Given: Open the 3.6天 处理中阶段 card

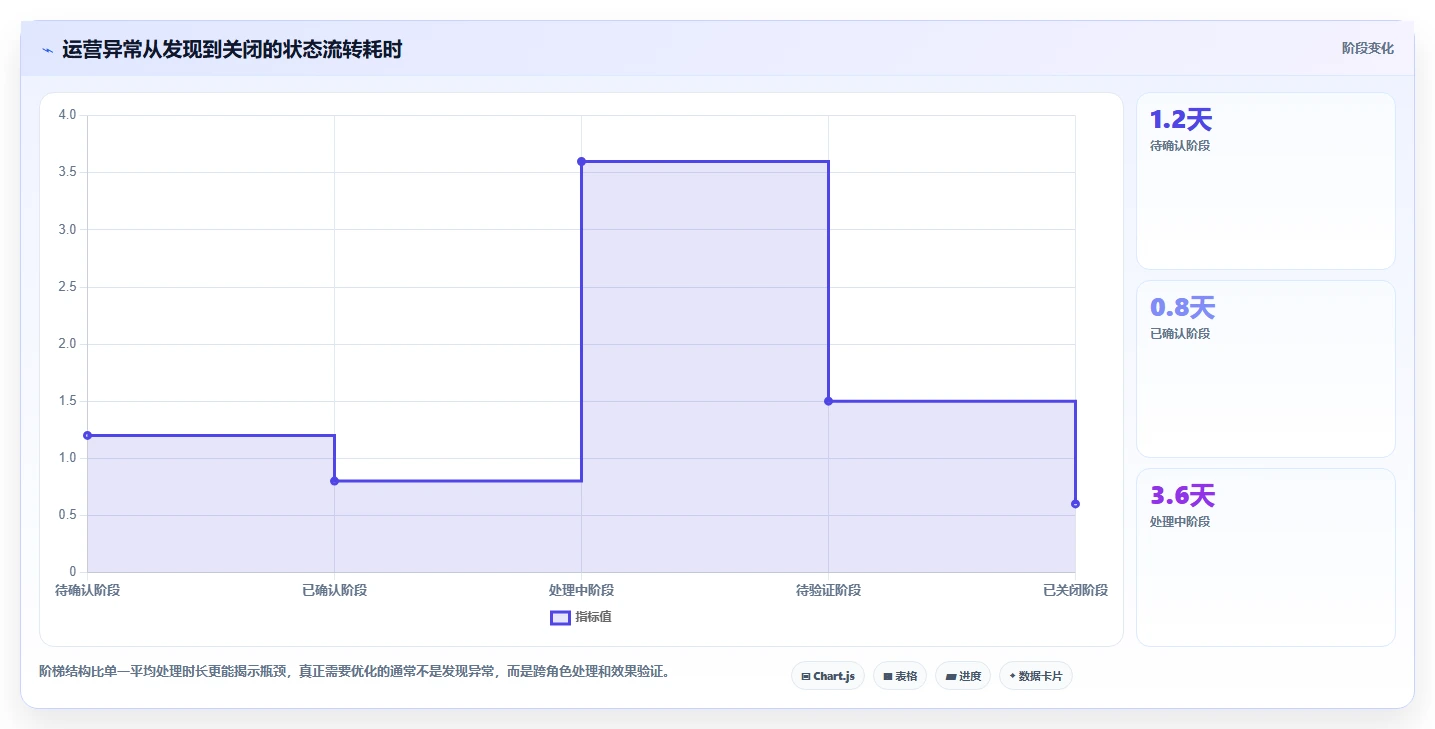Looking at the screenshot, I should point(1266,557).
